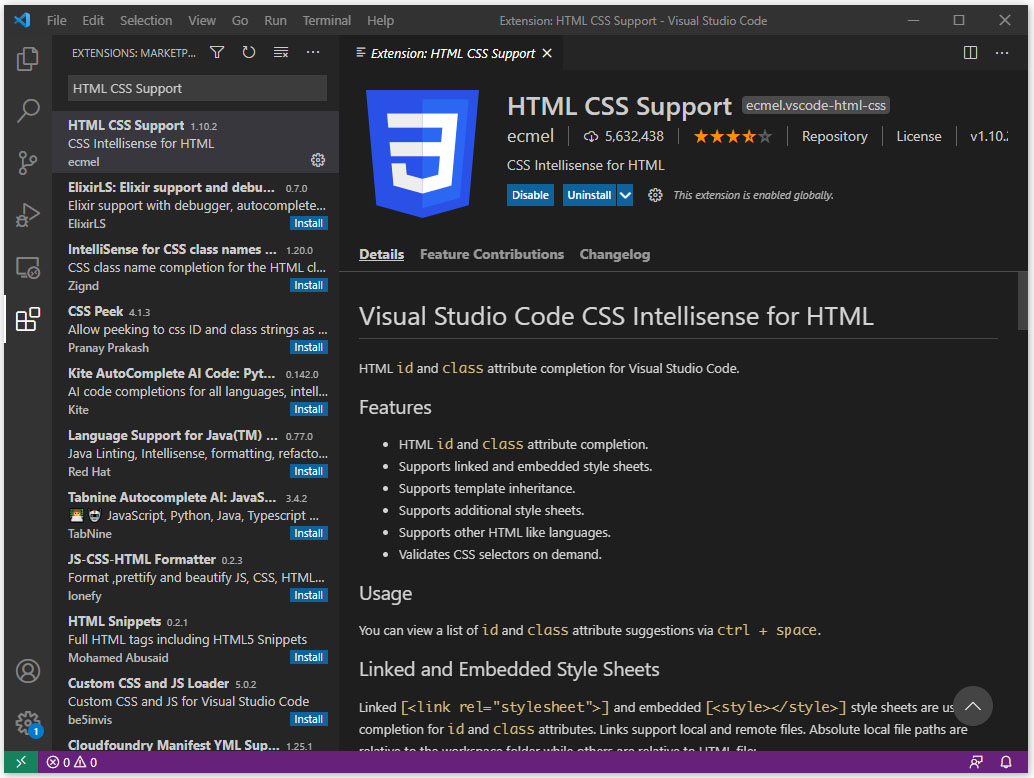The width and height of the screenshot is (1034, 778).
Task: Open the Explorer view in activity bar
Action: (x=28, y=59)
